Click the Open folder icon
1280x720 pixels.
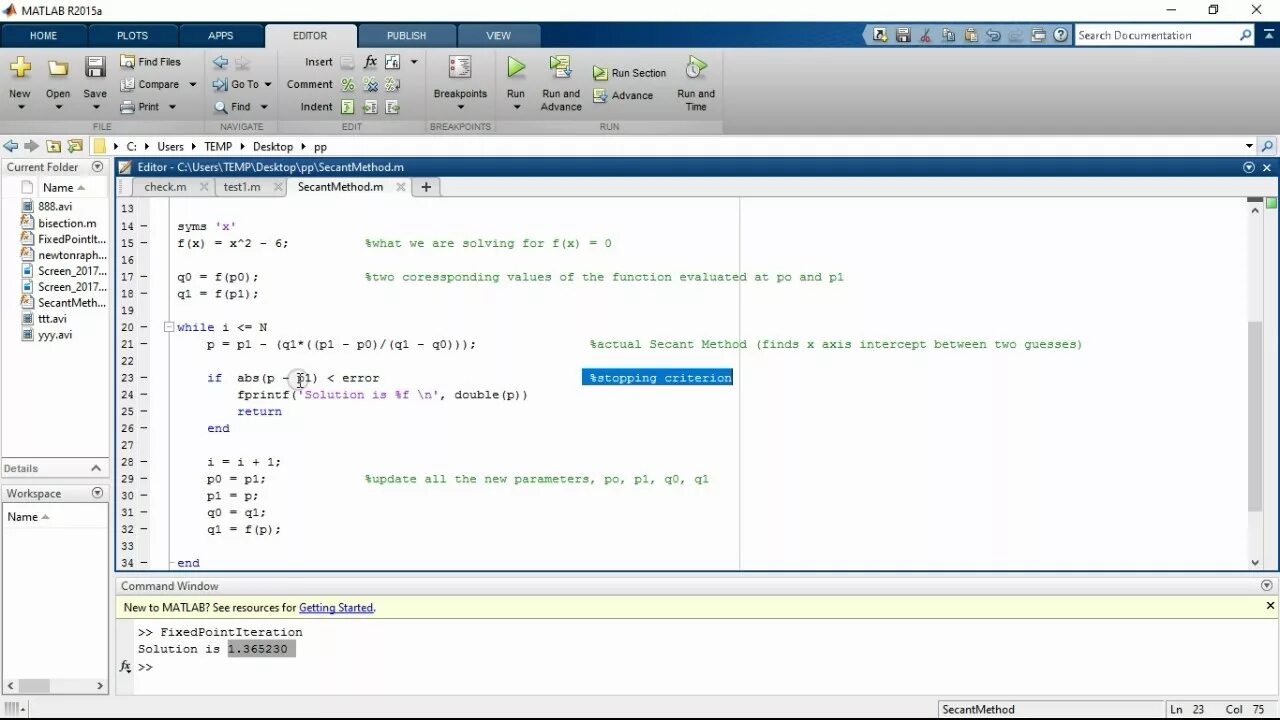(x=58, y=68)
